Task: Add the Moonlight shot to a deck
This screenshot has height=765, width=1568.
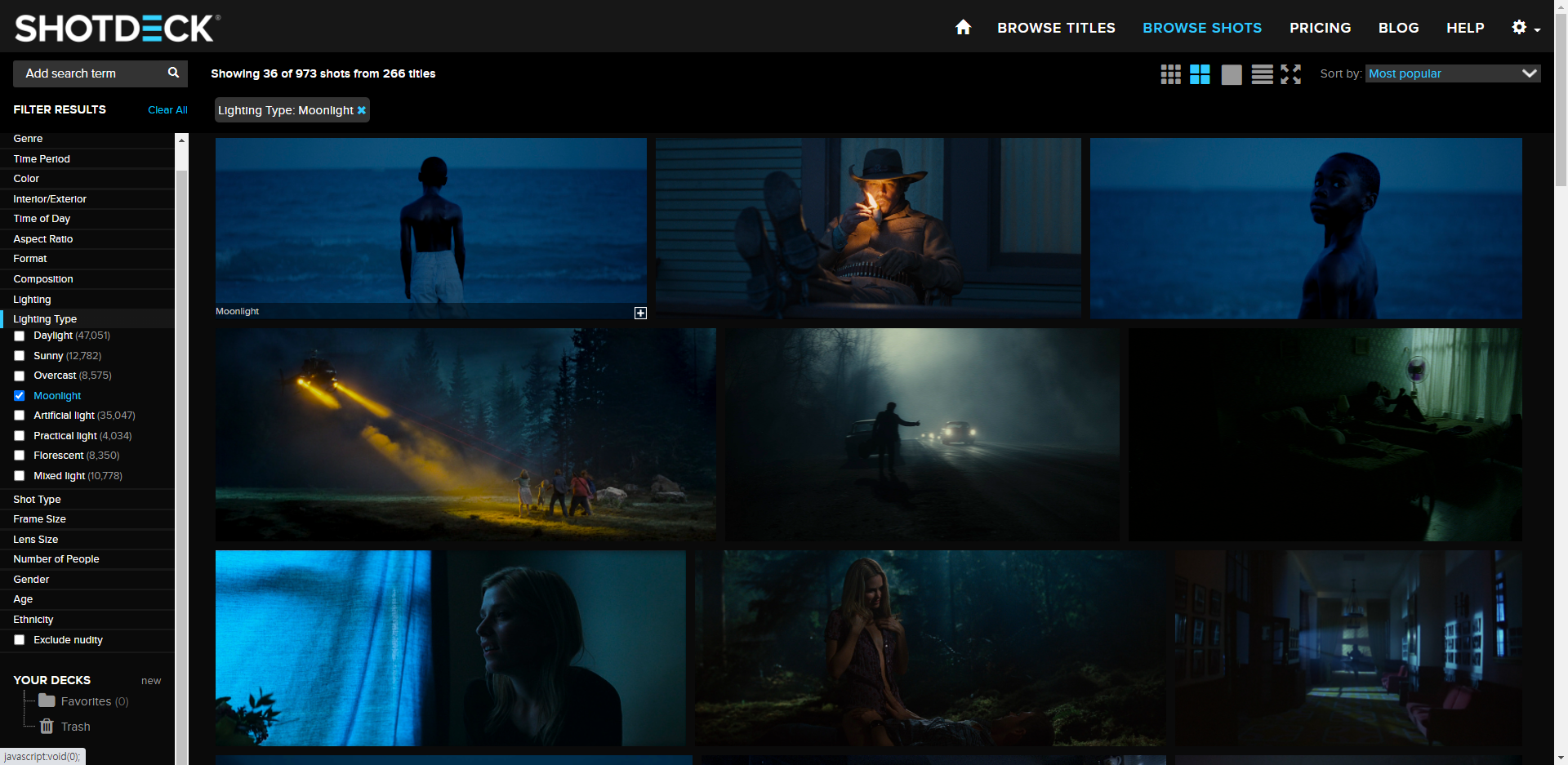Action: (640, 313)
